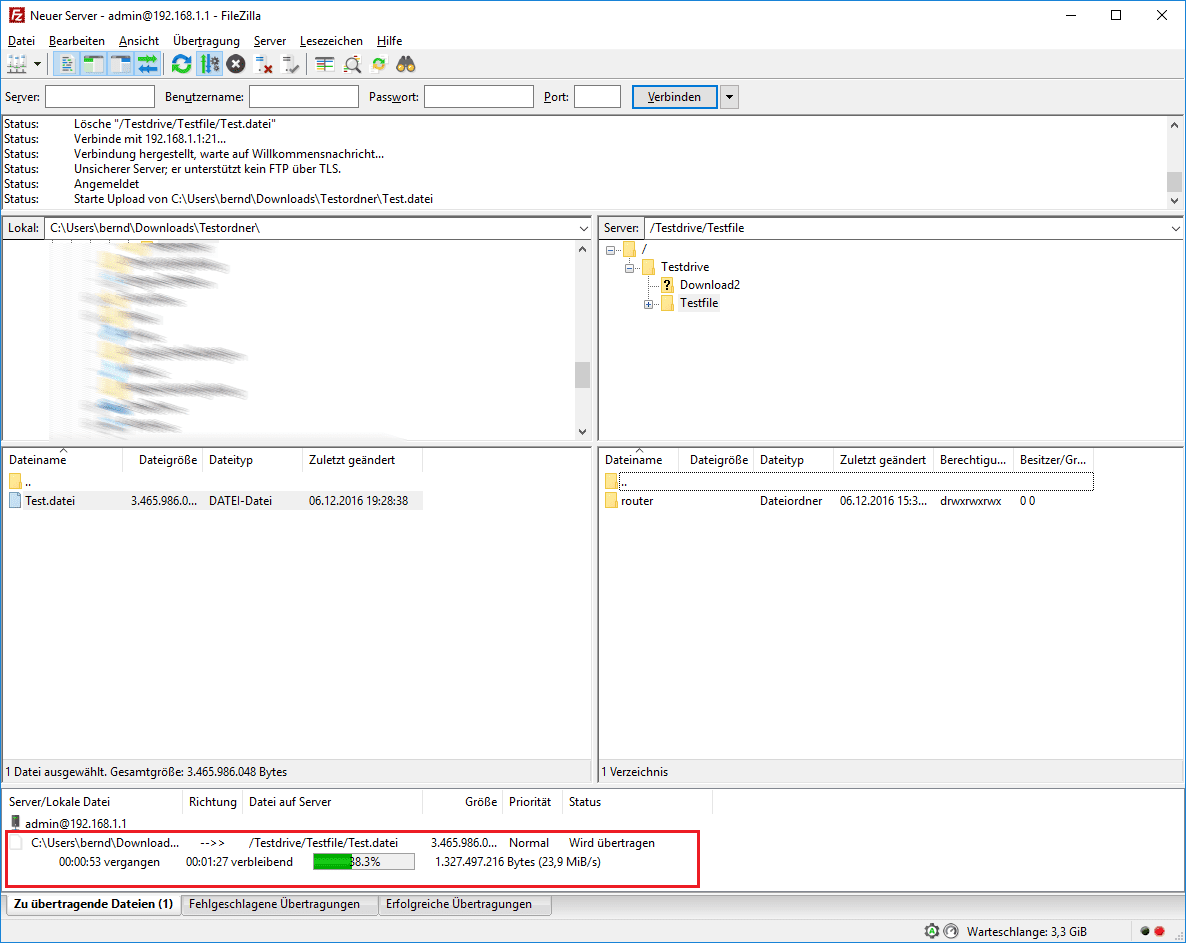Viewport: 1186px width, 943px height.
Task: Sort queue by Richtung column
Action: [x=213, y=802]
